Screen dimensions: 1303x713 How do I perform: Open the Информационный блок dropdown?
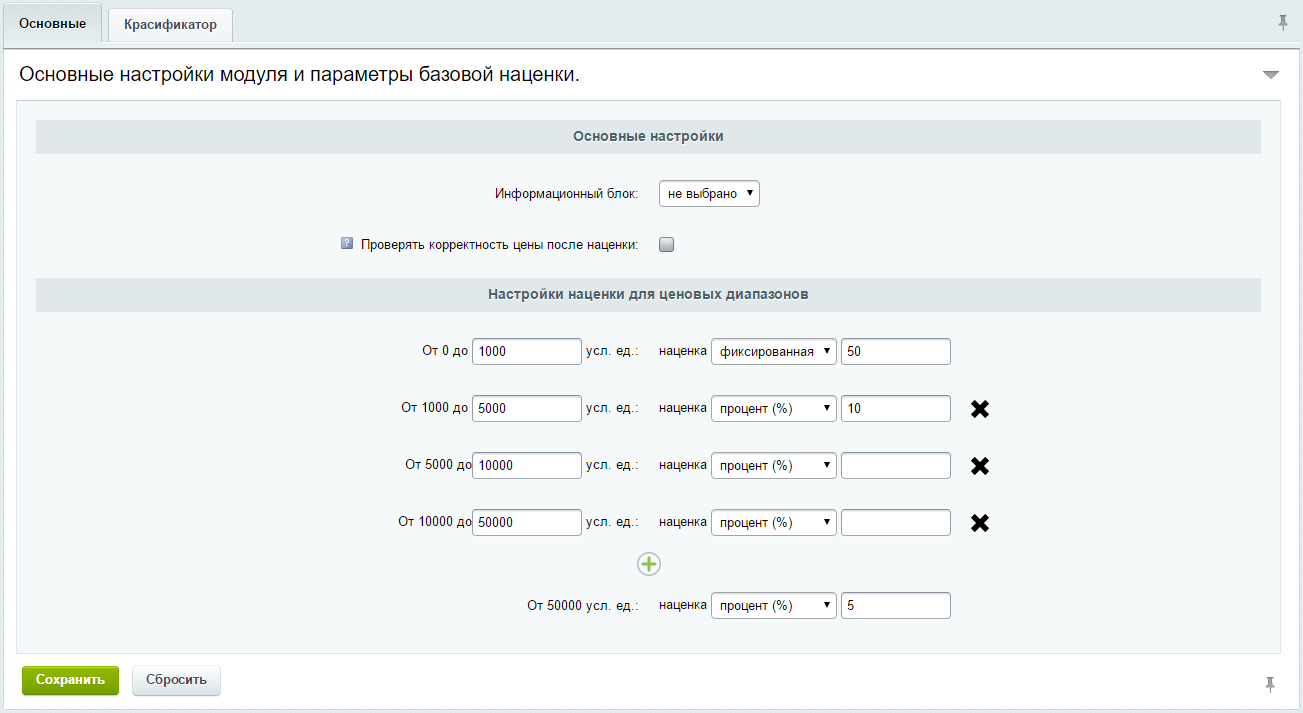click(709, 193)
